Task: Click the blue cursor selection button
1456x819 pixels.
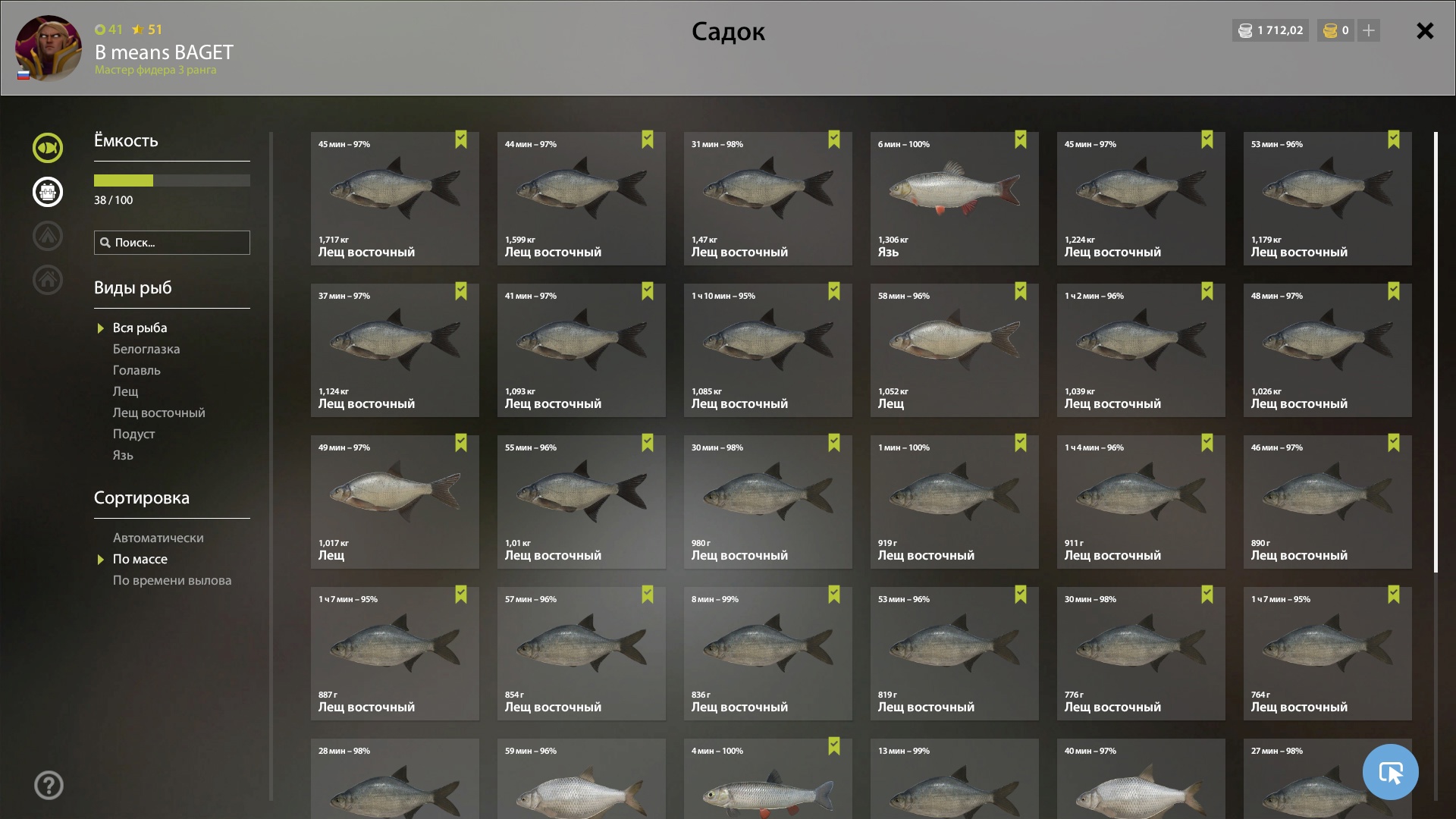Action: click(1390, 772)
